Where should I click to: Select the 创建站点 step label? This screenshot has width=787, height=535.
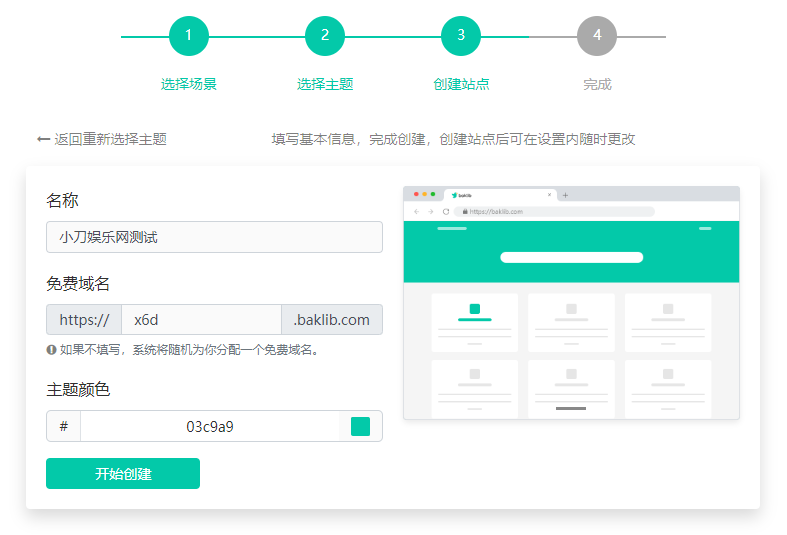(461, 84)
